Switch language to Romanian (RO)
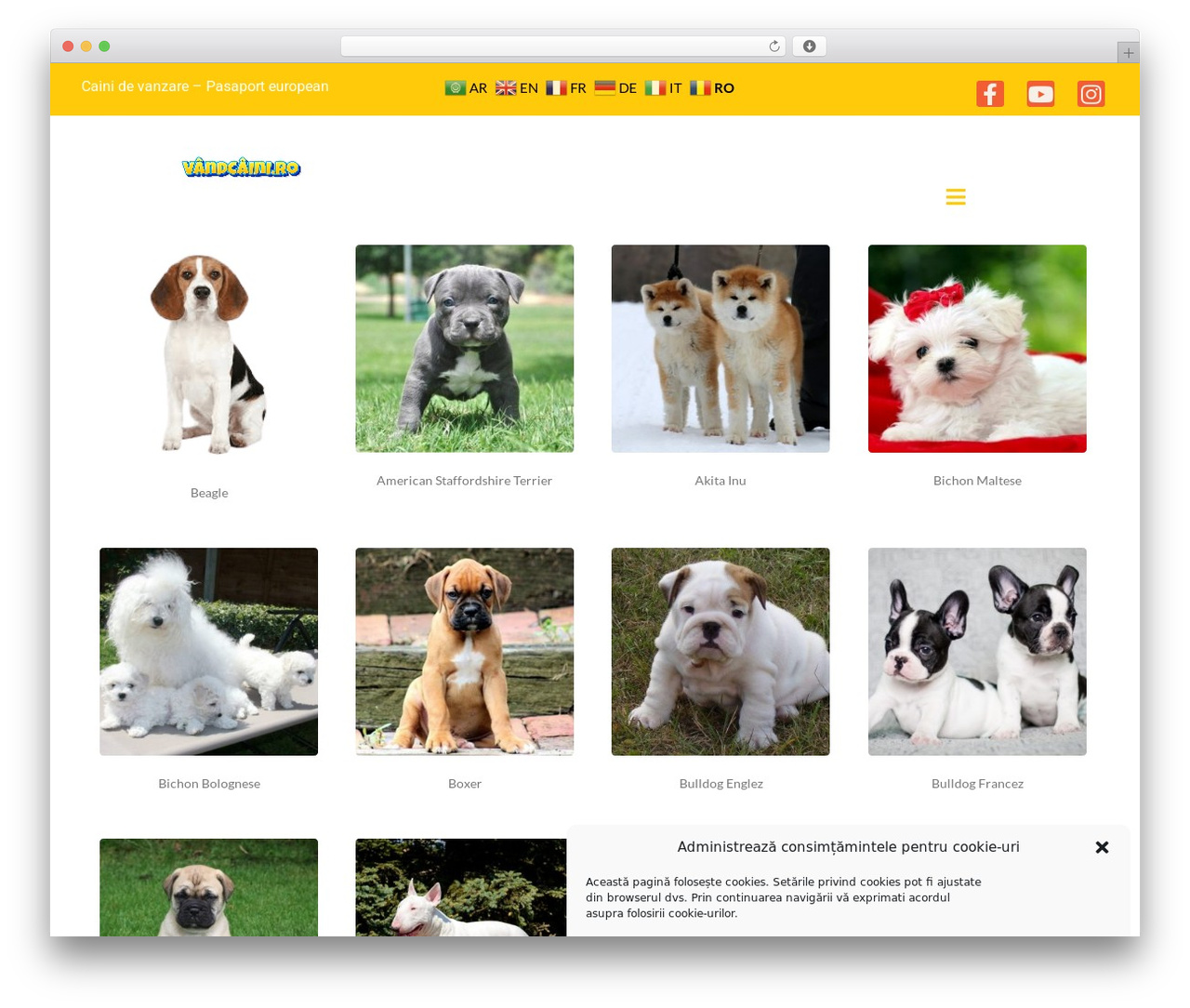1190x1008 pixels. point(712,87)
